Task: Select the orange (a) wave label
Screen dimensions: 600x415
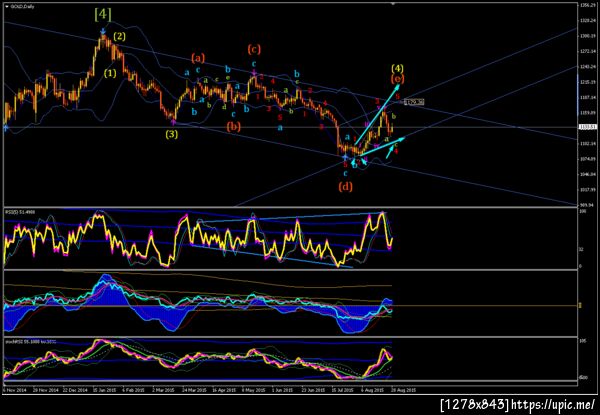Action: (x=198, y=58)
